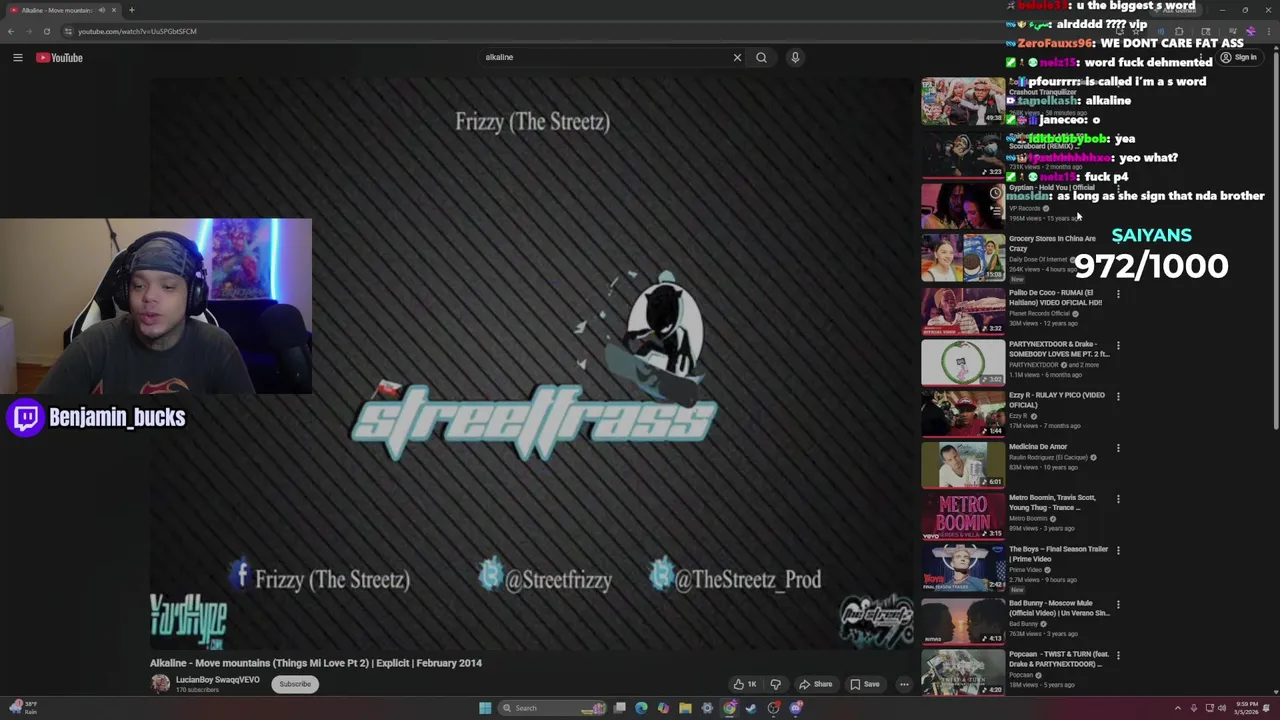Like the video with thumbs up 1K
1280x720 pixels.
(745, 684)
